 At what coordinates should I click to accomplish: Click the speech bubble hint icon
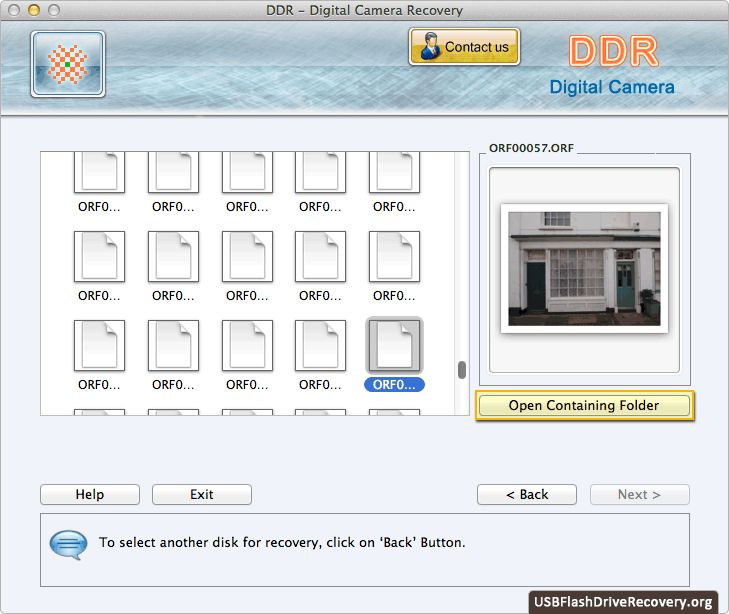pyautogui.click(x=67, y=544)
